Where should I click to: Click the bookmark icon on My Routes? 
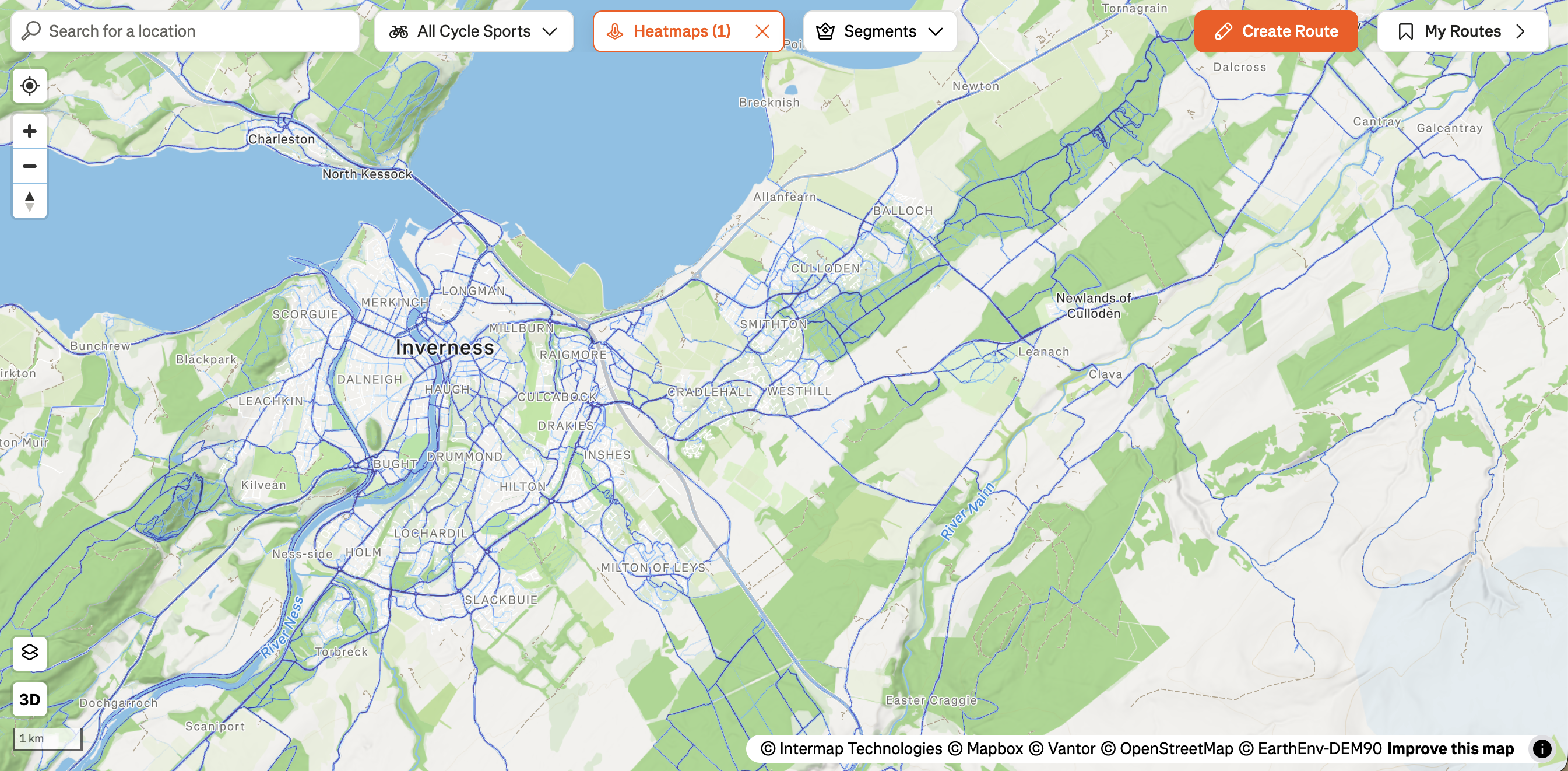[1405, 31]
